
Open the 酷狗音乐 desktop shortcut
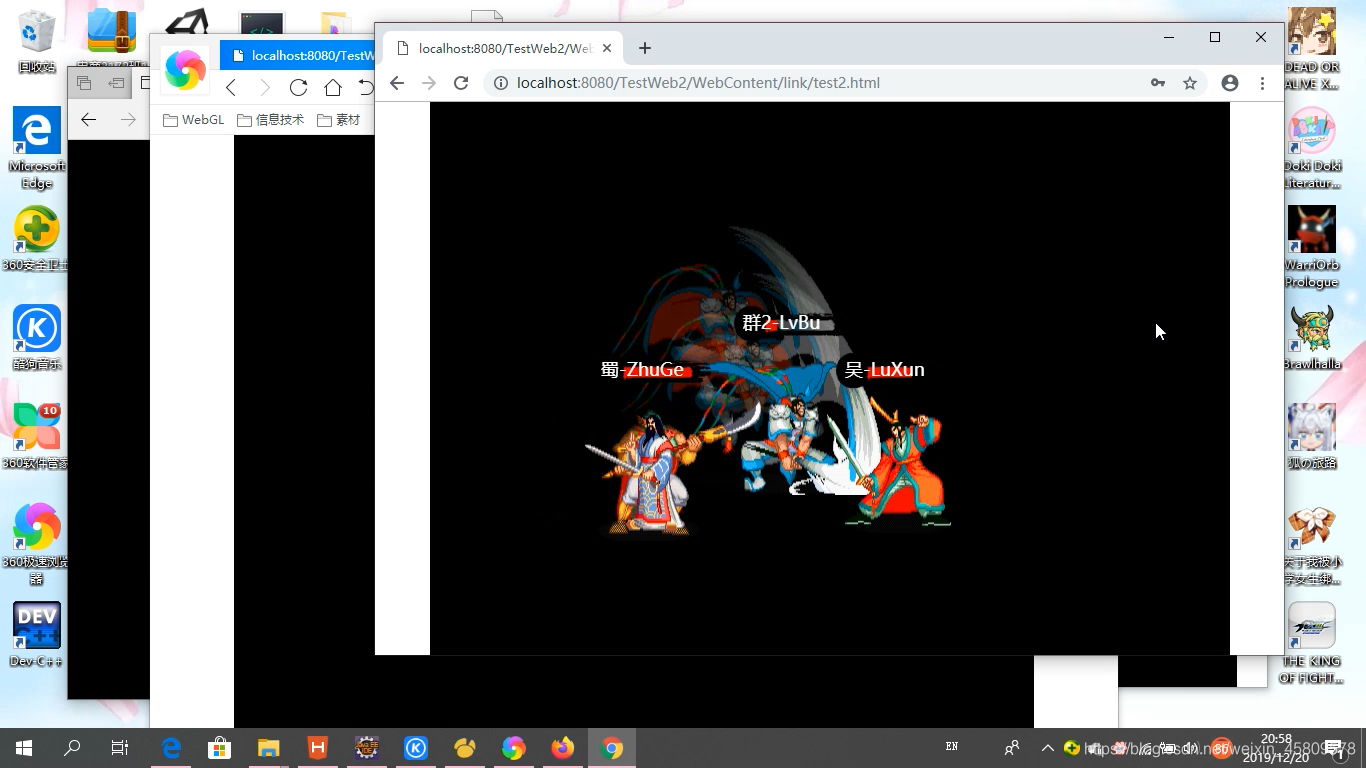coord(37,337)
